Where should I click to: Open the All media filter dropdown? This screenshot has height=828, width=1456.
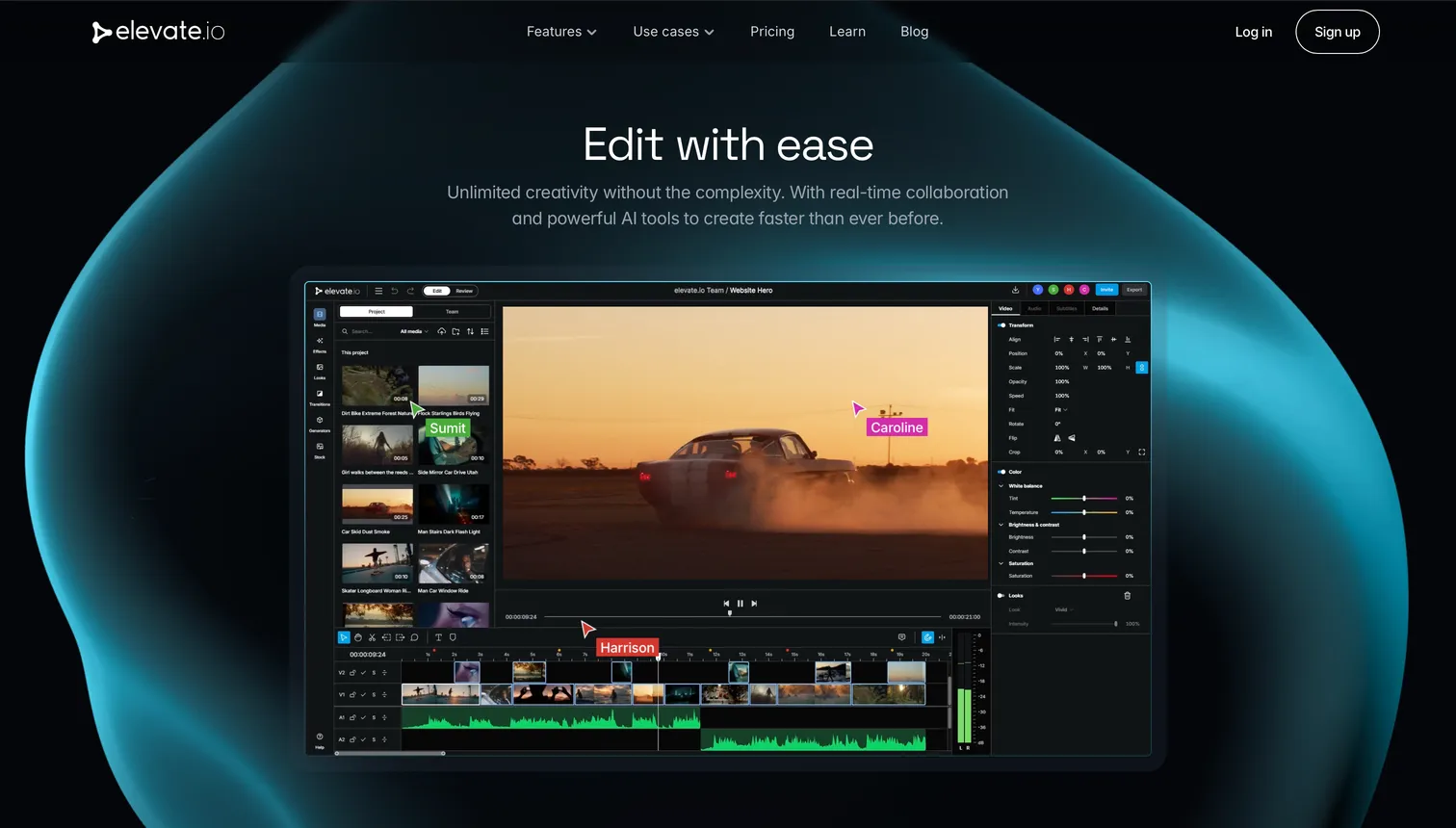click(414, 331)
